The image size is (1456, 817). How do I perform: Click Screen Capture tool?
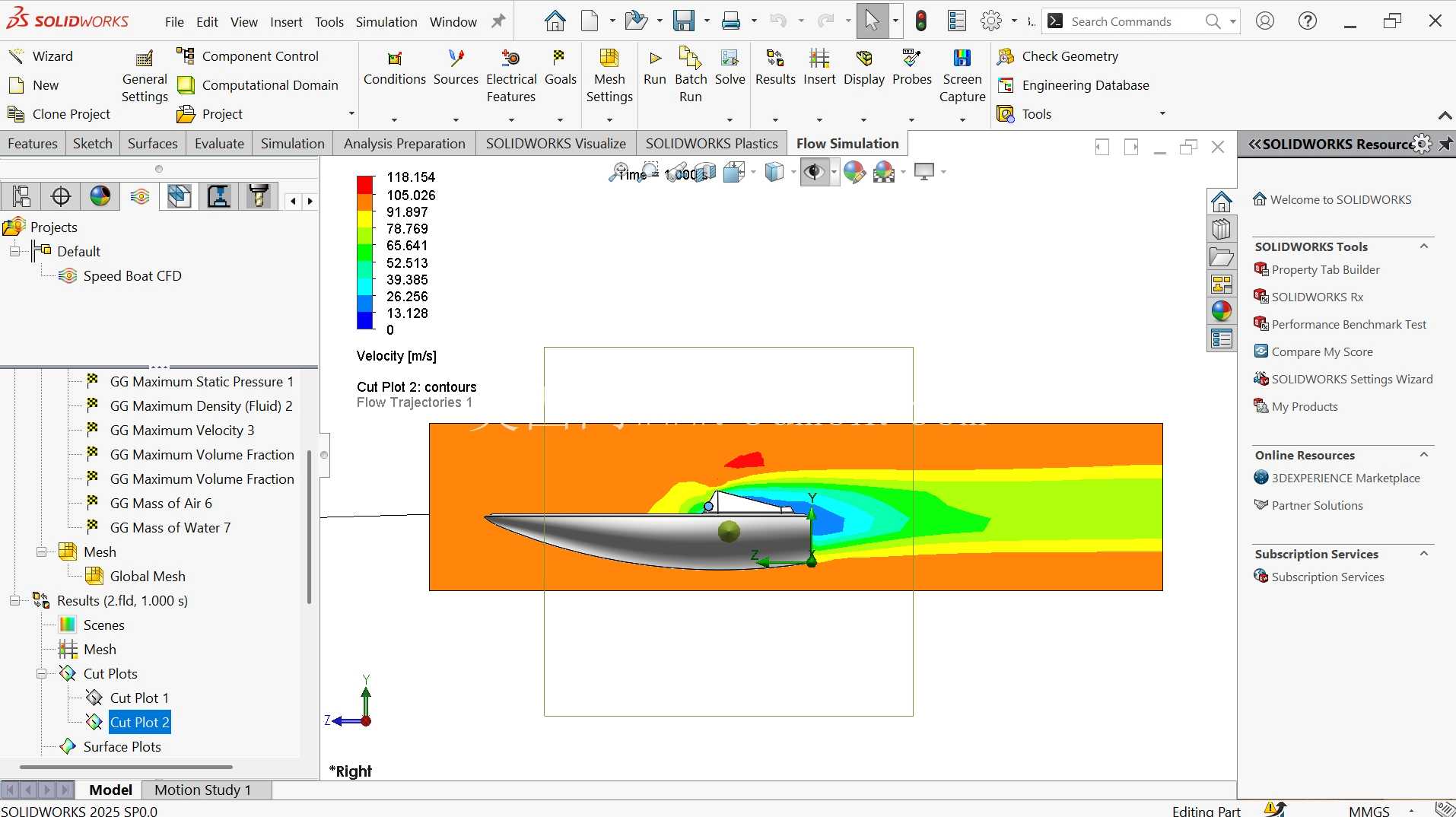pyautogui.click(x=962, y=76)
